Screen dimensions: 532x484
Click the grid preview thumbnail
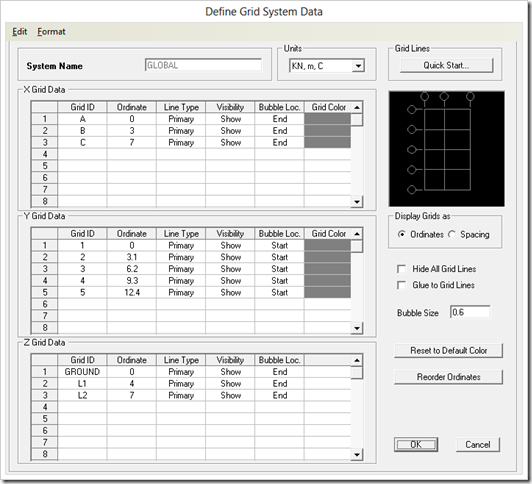pos(446,149)
